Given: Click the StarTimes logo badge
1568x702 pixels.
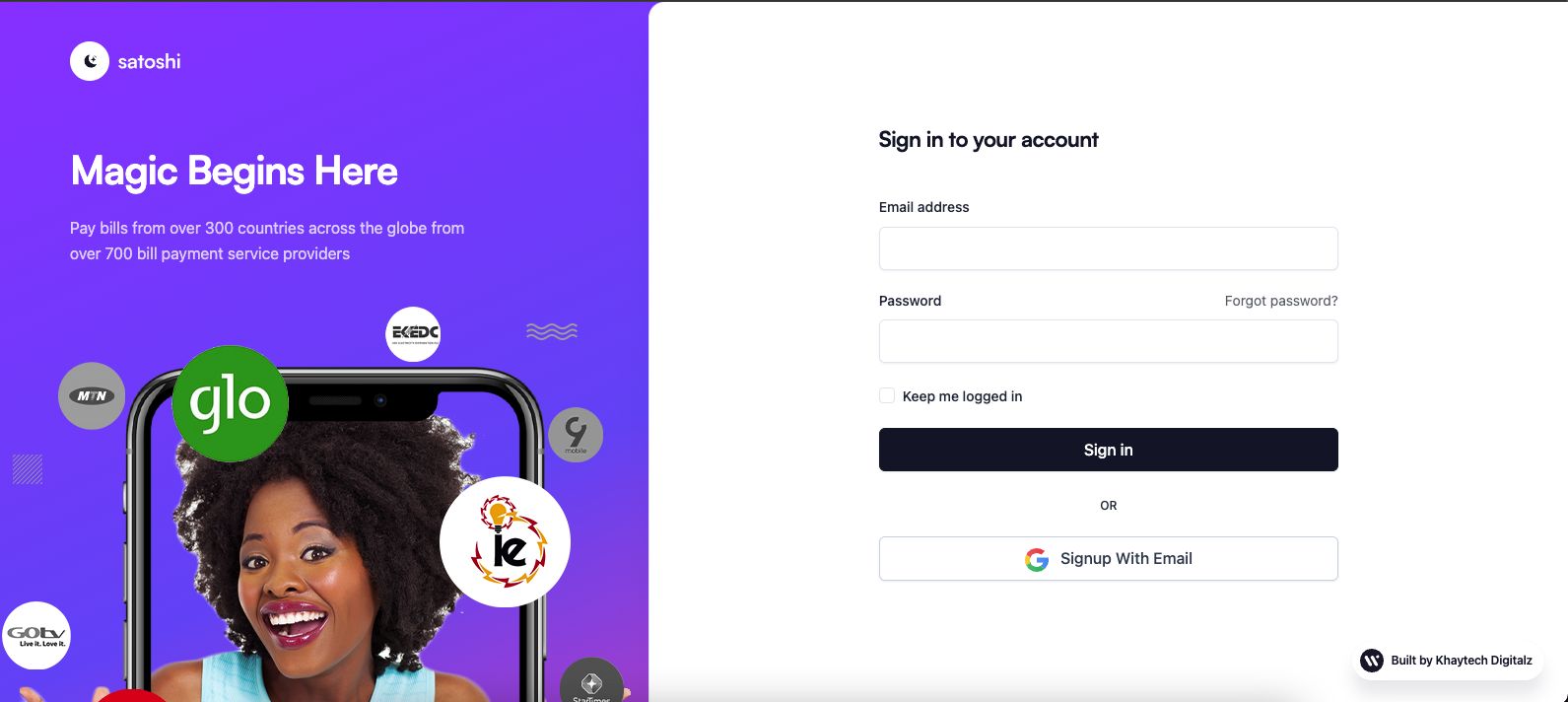Looking at the screenshot, I should pyautogui.click(x=591, y=681).
